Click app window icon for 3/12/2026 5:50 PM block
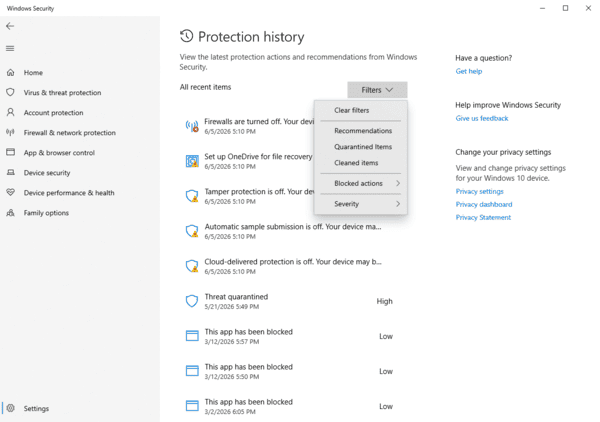The image size is (600, 422). [192, 371]
